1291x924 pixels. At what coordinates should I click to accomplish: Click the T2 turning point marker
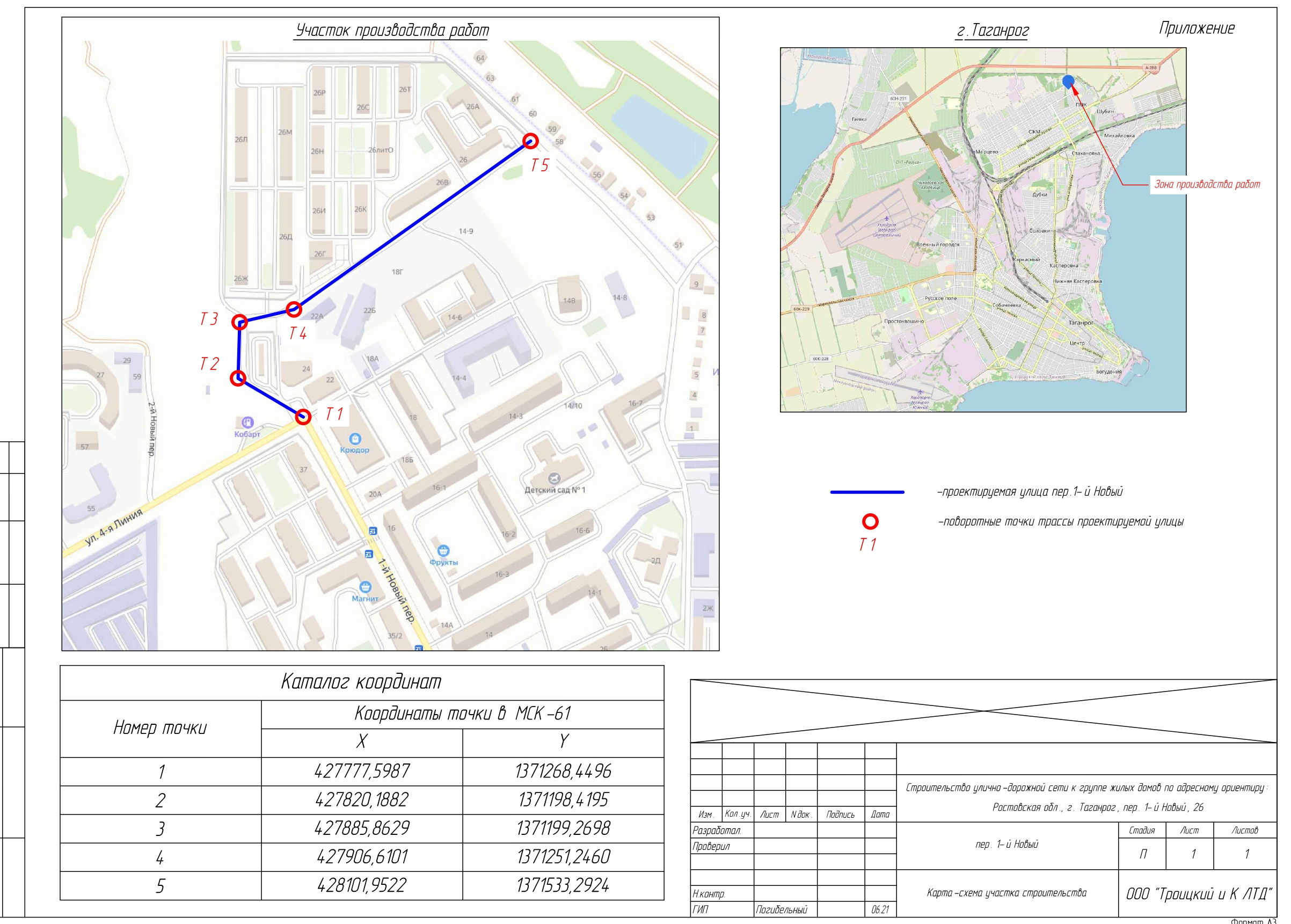point(238,378)
